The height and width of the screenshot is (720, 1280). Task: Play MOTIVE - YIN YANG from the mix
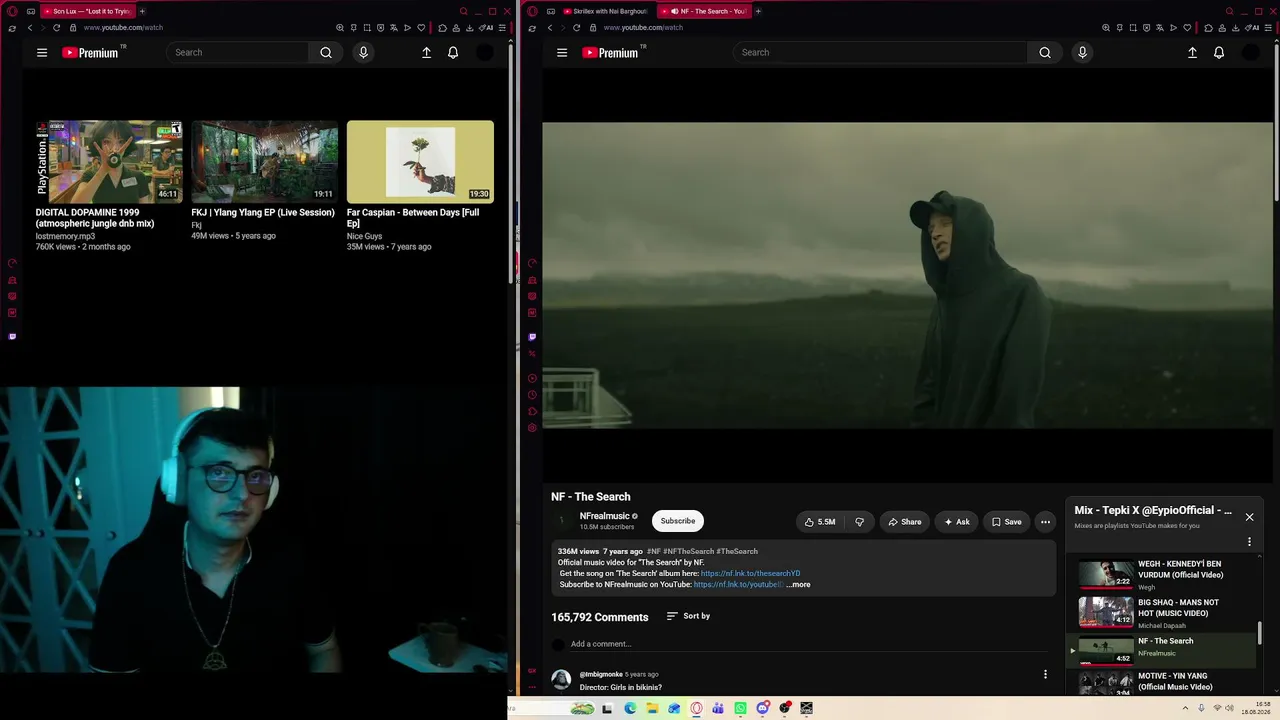click(1162, 684)
